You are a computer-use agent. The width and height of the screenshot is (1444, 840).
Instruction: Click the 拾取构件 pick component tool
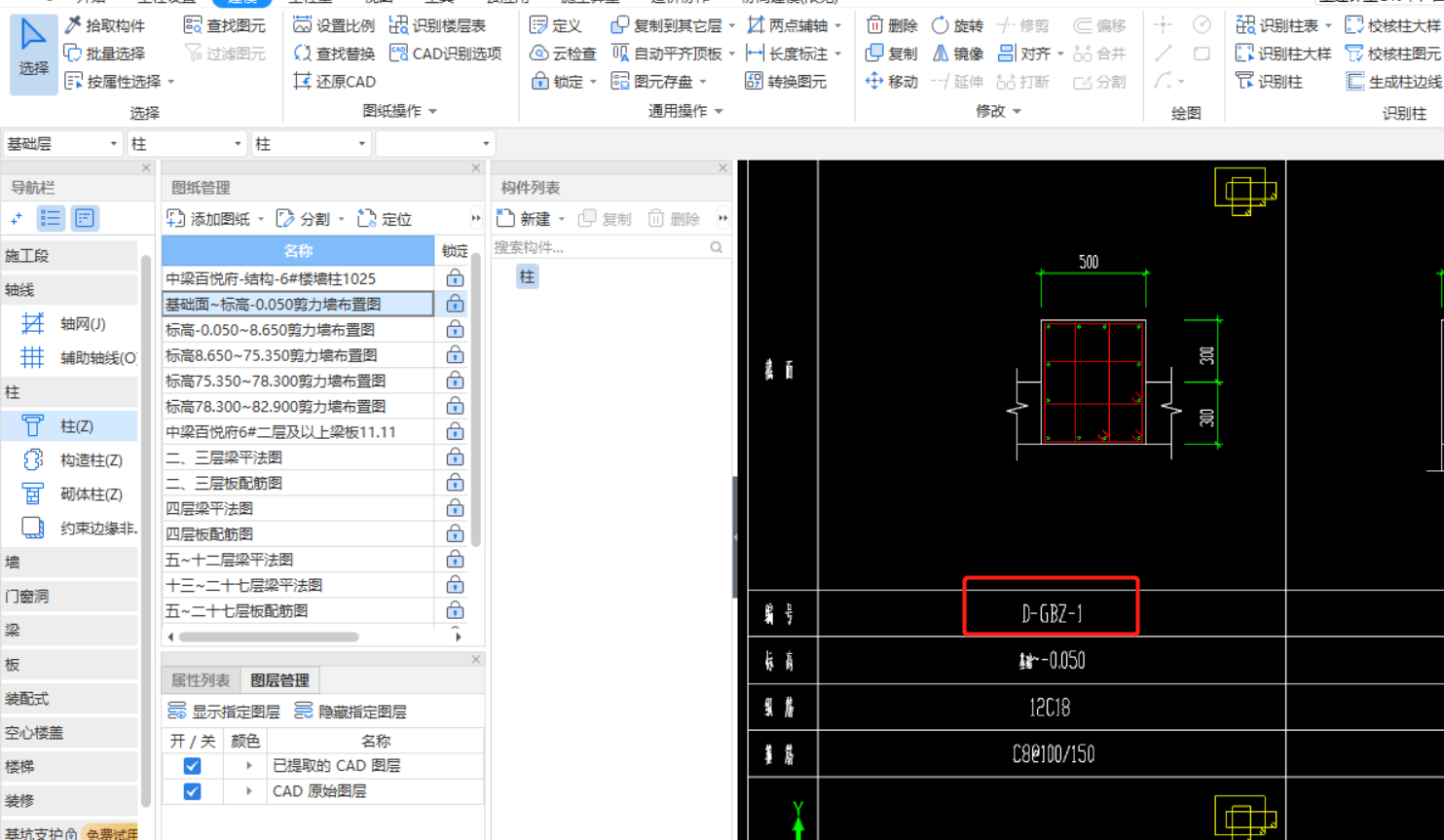click(104, 25)
